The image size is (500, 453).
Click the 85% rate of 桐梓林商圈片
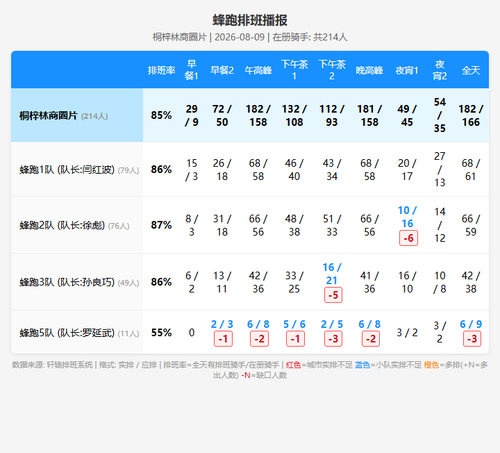point(161,115)
